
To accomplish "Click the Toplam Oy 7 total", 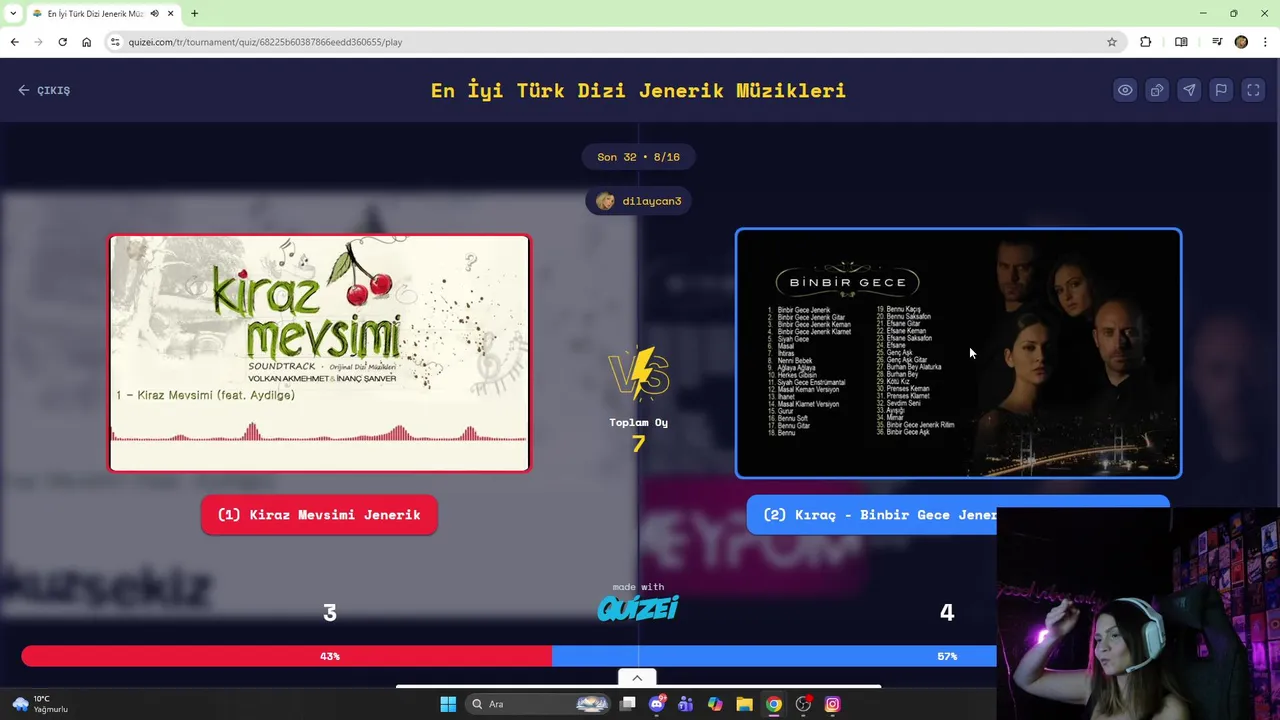I will tap(639, 435).
